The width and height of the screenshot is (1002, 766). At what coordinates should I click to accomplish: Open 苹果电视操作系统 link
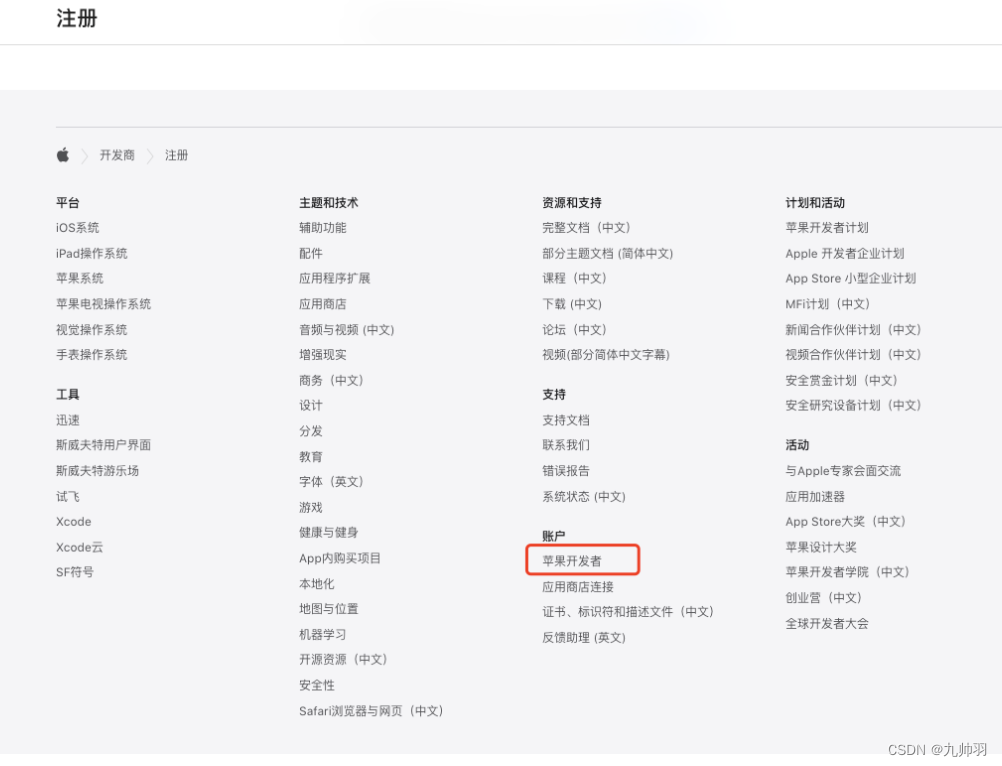point(104,304)
